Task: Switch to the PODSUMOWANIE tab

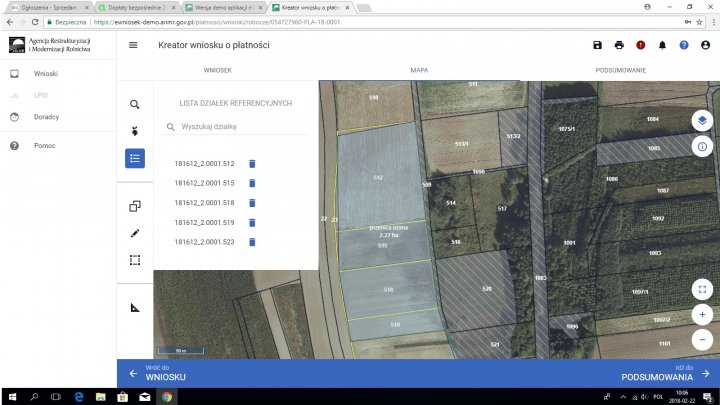Action: coord(620,70)
